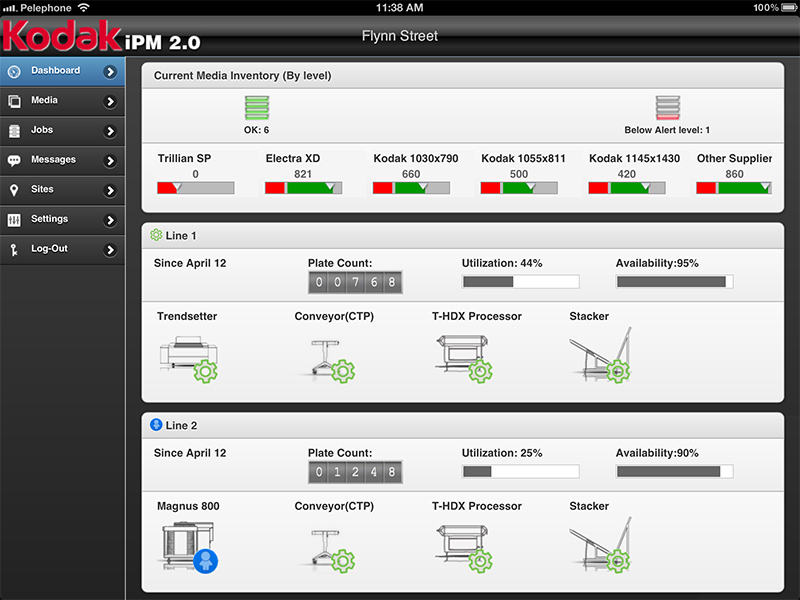
Task: Select Line 2 T-HDX Processor device icon
Action: (x=464, y=548)
